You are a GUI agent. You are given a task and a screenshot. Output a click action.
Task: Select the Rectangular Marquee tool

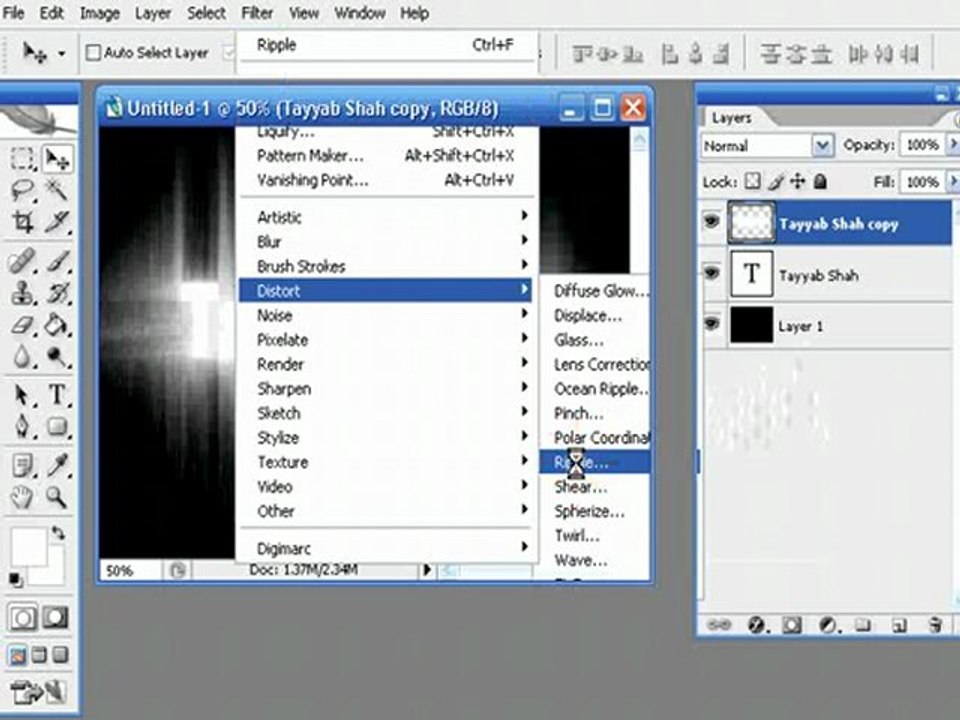click(23, 159)
